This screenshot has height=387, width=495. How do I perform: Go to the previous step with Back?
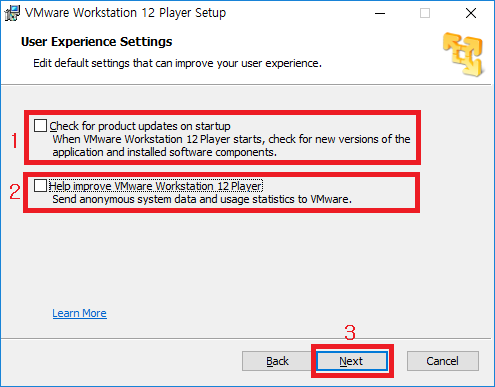[277, 361]
